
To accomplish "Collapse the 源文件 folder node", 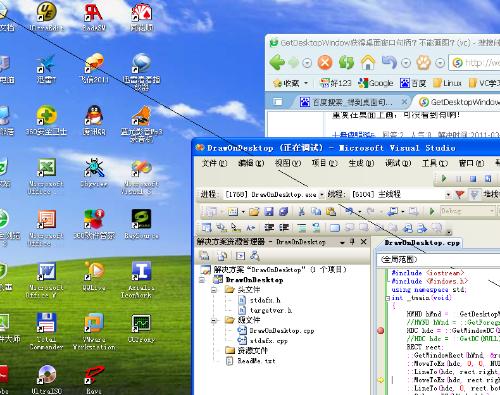I will pos(214,321).
